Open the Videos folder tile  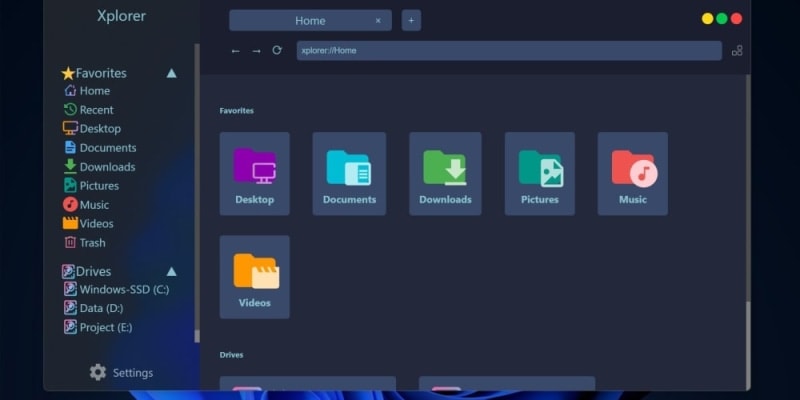click(x=255, y=277)
